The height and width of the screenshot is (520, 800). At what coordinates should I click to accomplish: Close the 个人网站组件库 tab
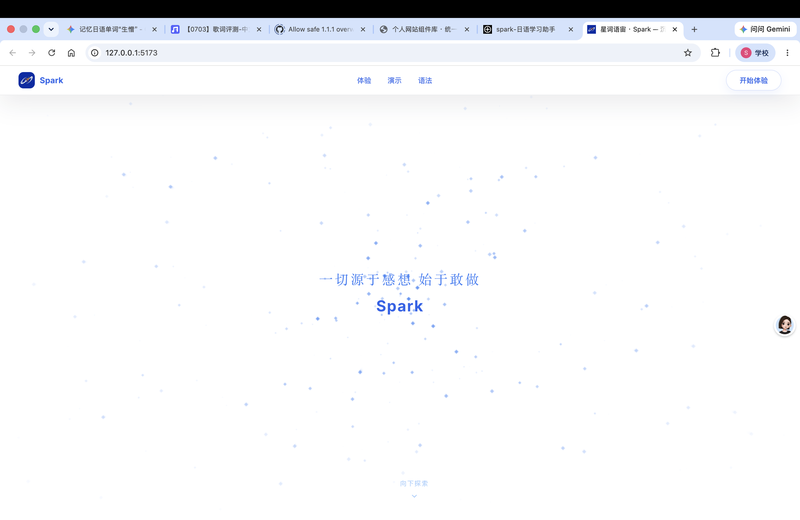coord(467,30)
